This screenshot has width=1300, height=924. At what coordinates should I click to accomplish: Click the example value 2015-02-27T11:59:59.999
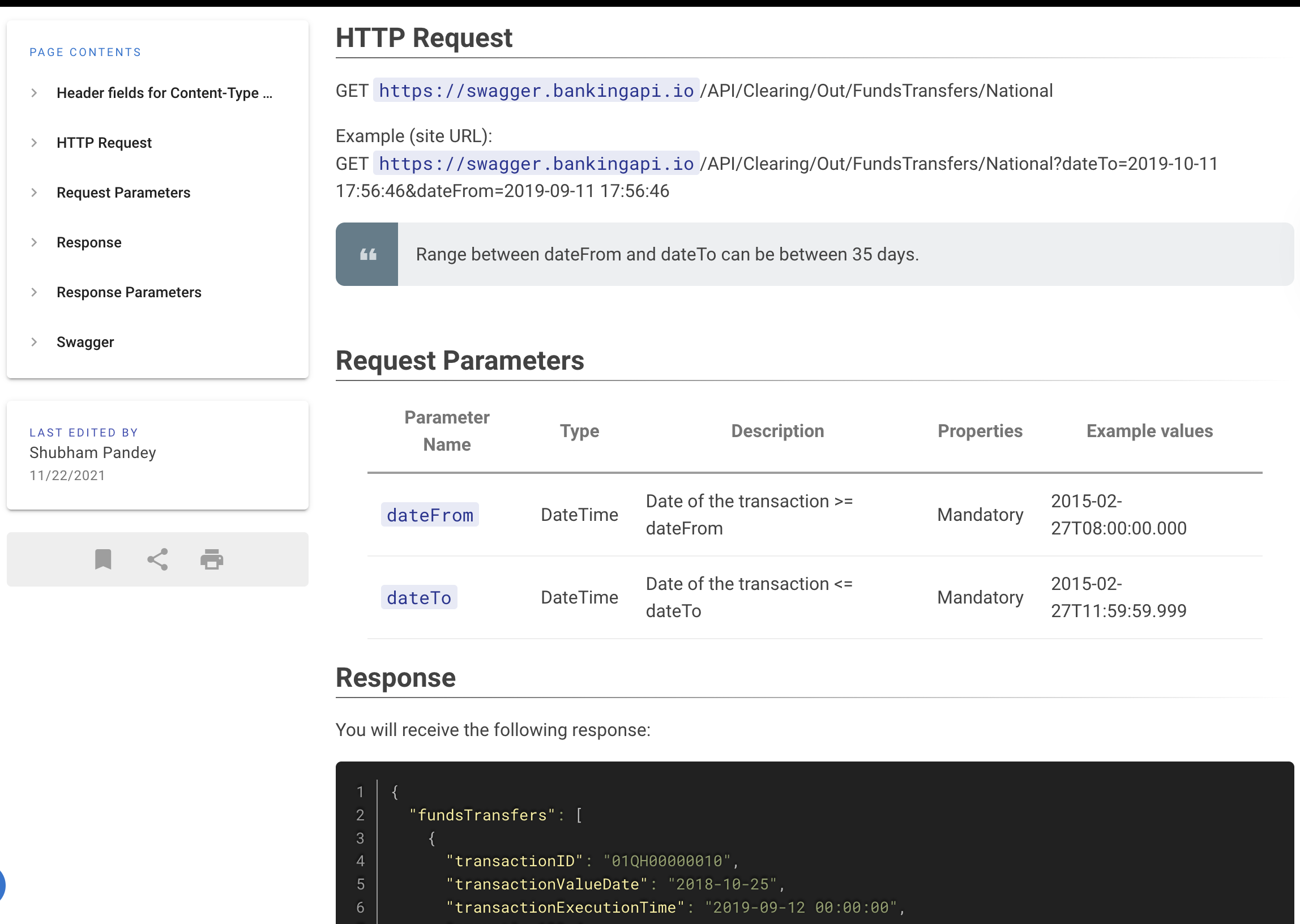pos(1118,597)
